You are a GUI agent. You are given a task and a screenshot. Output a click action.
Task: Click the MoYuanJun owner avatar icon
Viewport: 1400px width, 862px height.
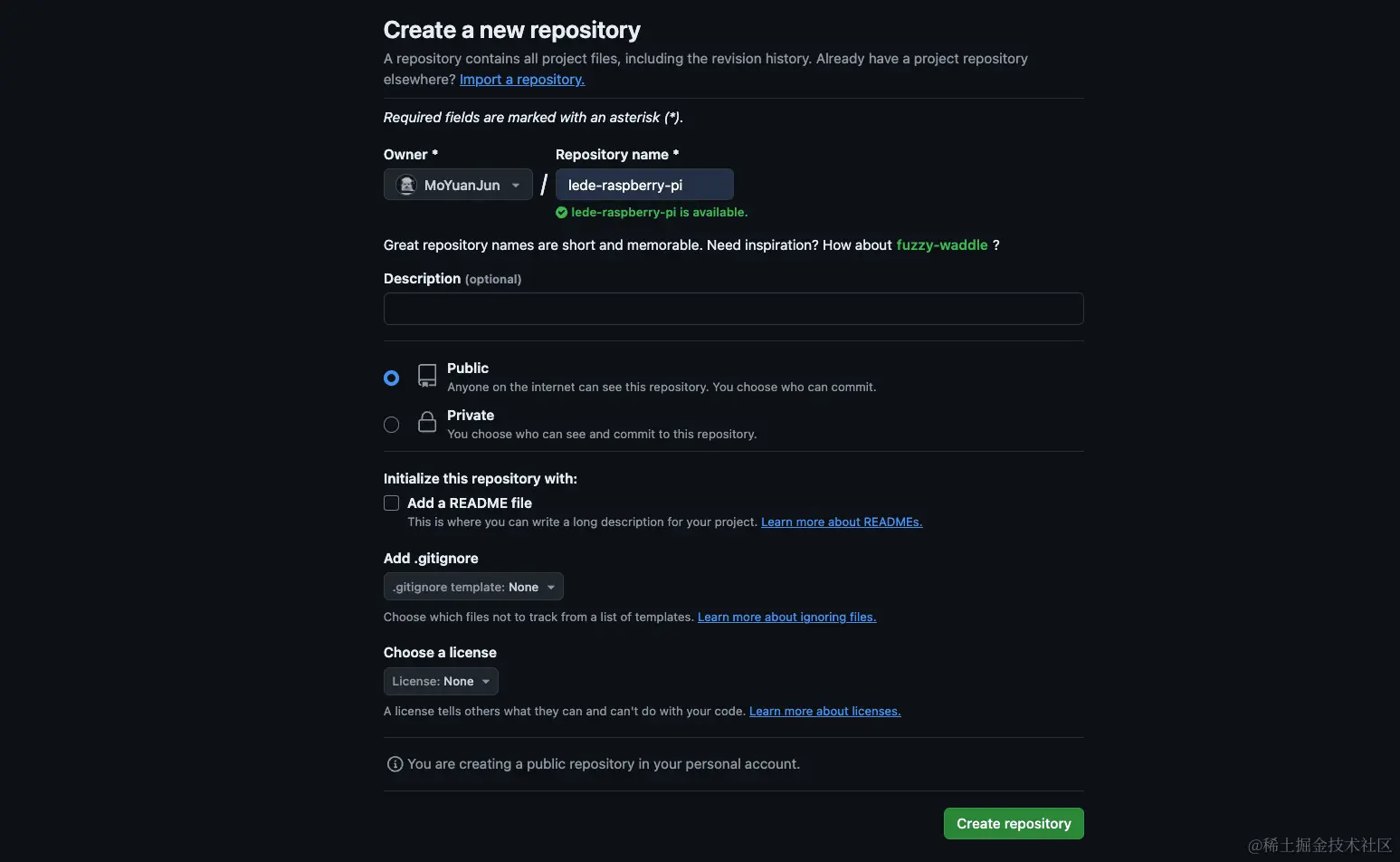point(406,185)
